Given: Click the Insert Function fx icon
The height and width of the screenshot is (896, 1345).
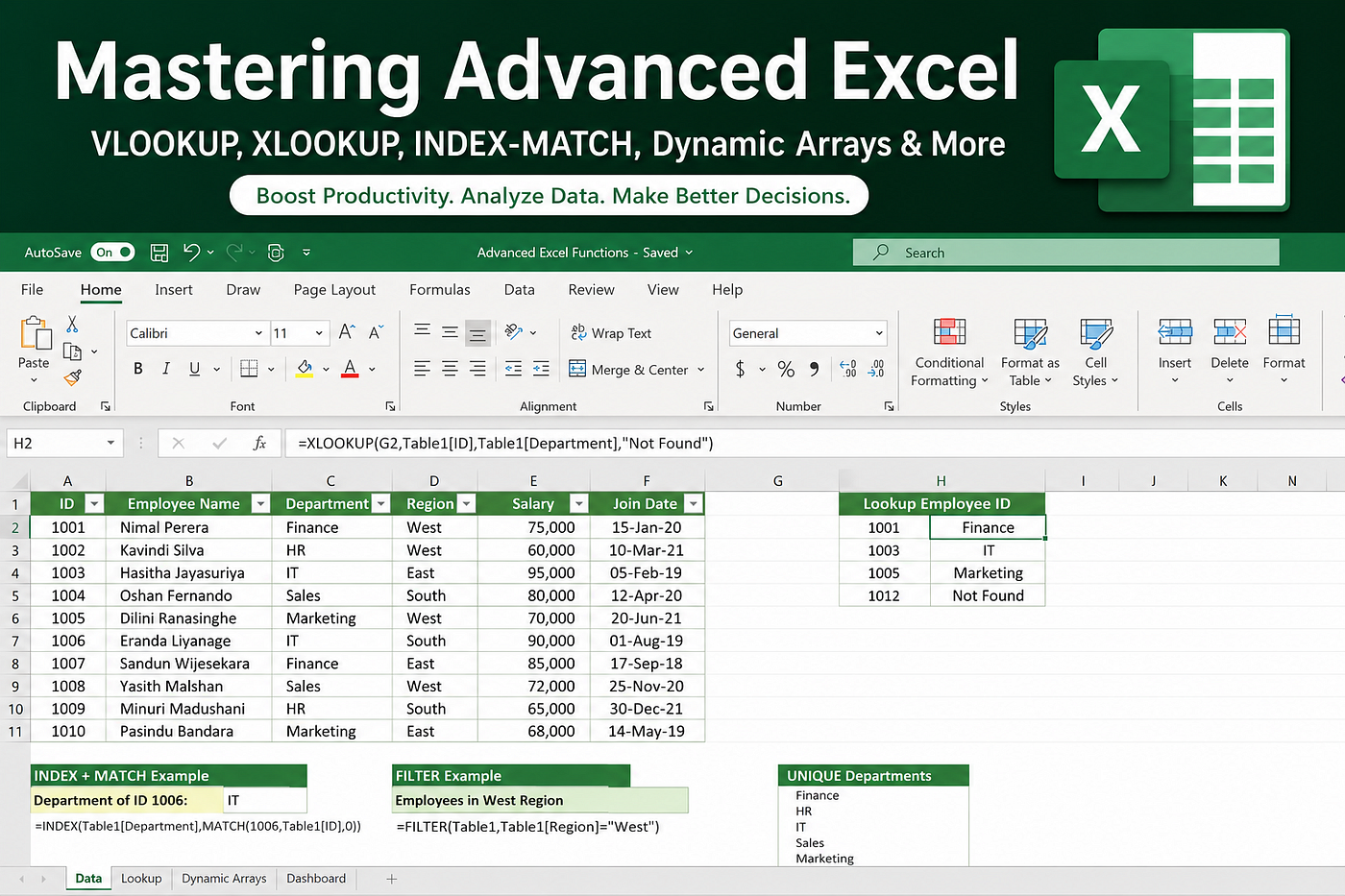Looking at the screenshot, I should click(259, 443).
